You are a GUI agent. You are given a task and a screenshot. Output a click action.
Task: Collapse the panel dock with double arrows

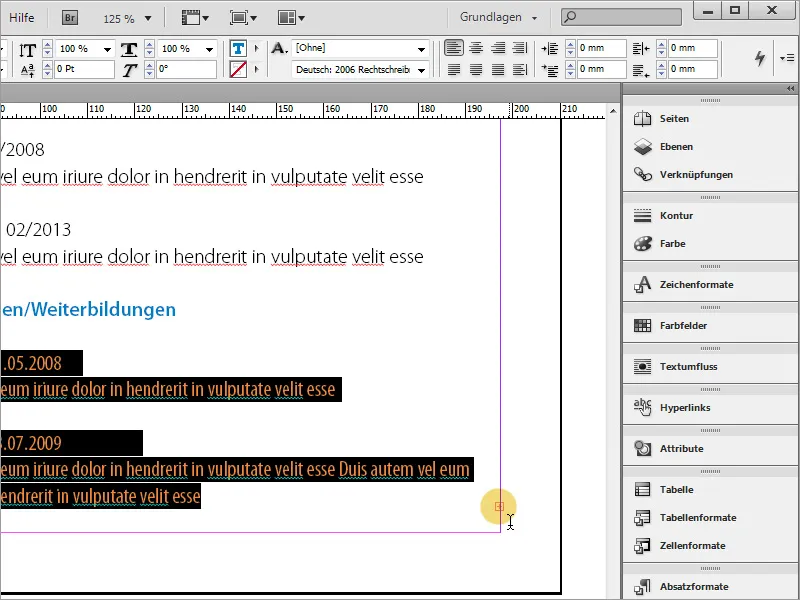pos(790,89)
